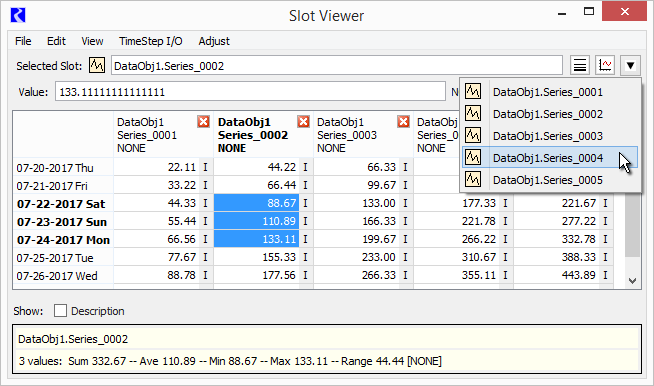Click cell value 44.22
Viewport: 654px width, 386px height.
(257, 167)
